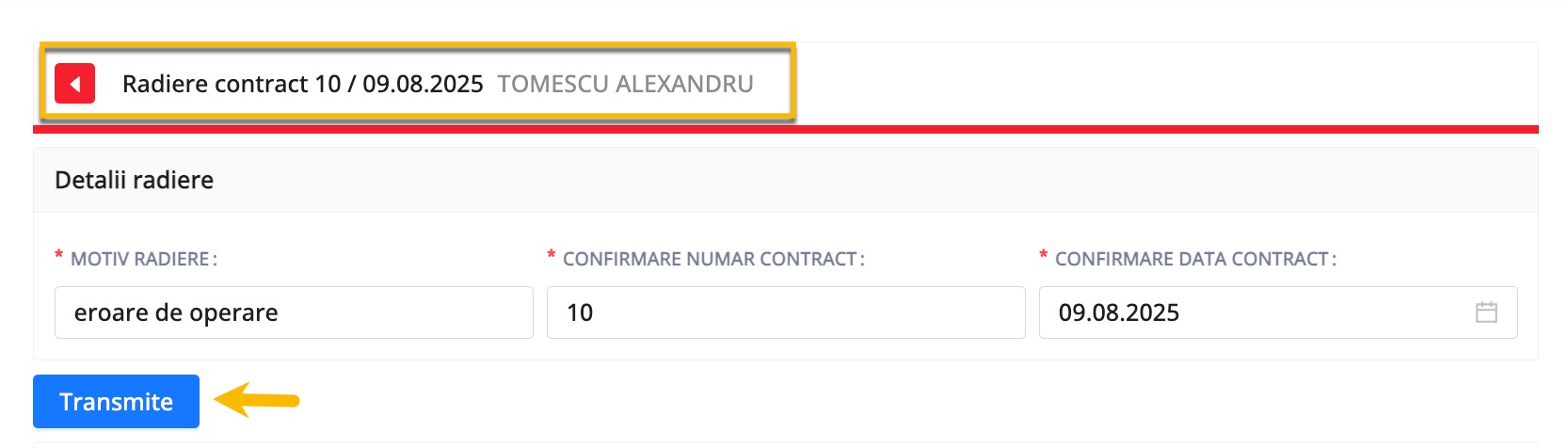Click the Detalii radiere section header

(x=134, y=180)
